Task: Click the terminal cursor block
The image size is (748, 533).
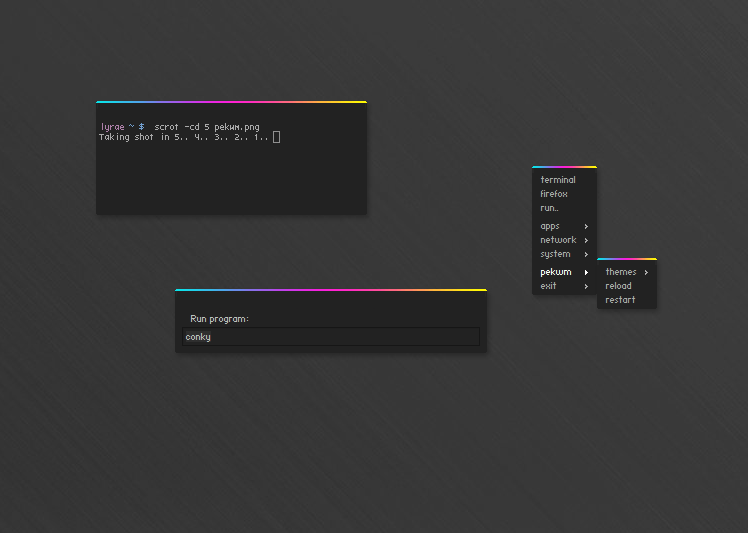Action: (x=277, y=137)
